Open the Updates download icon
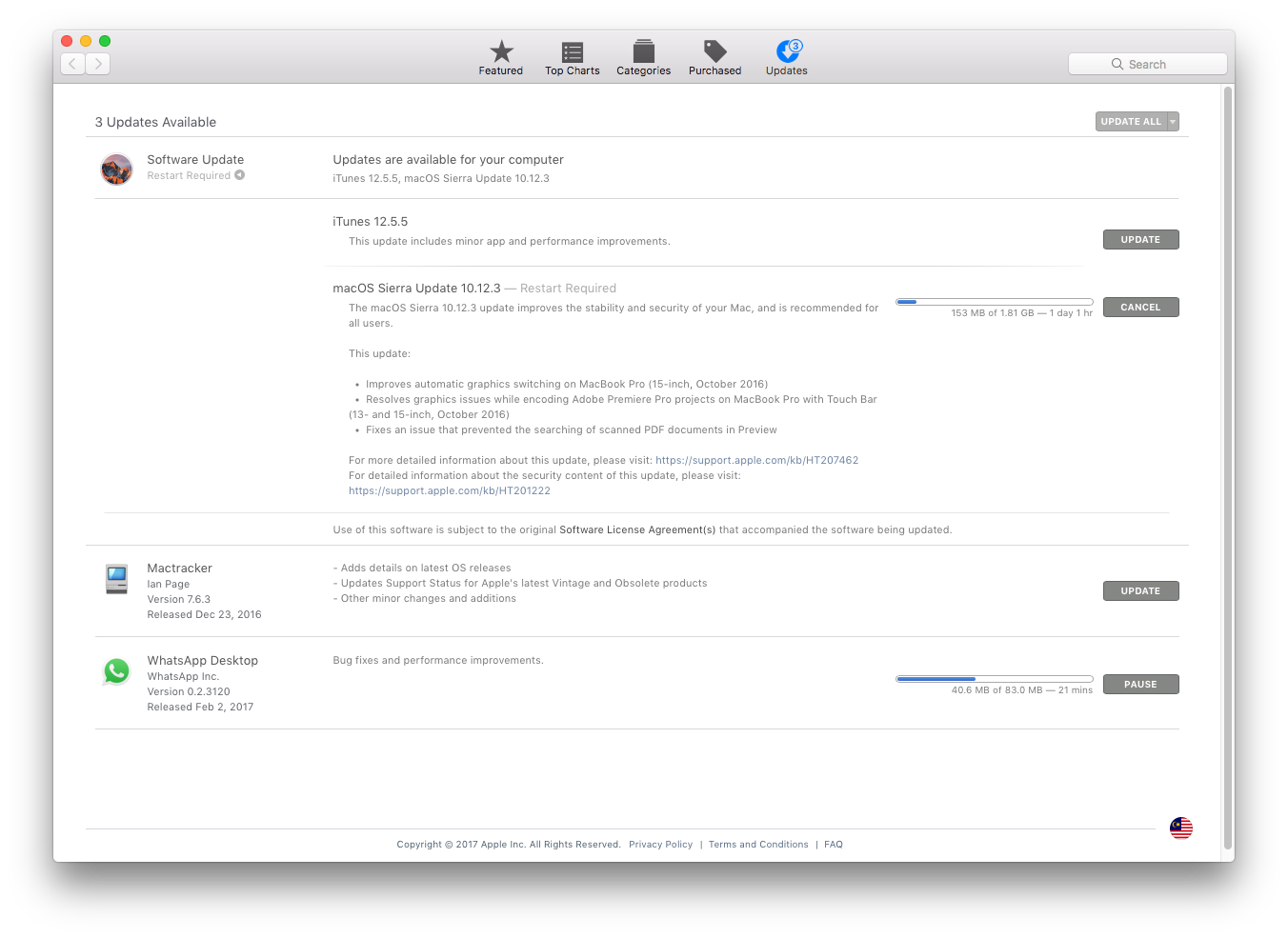This screenshot has width=1288, height=938. (788, 51)
